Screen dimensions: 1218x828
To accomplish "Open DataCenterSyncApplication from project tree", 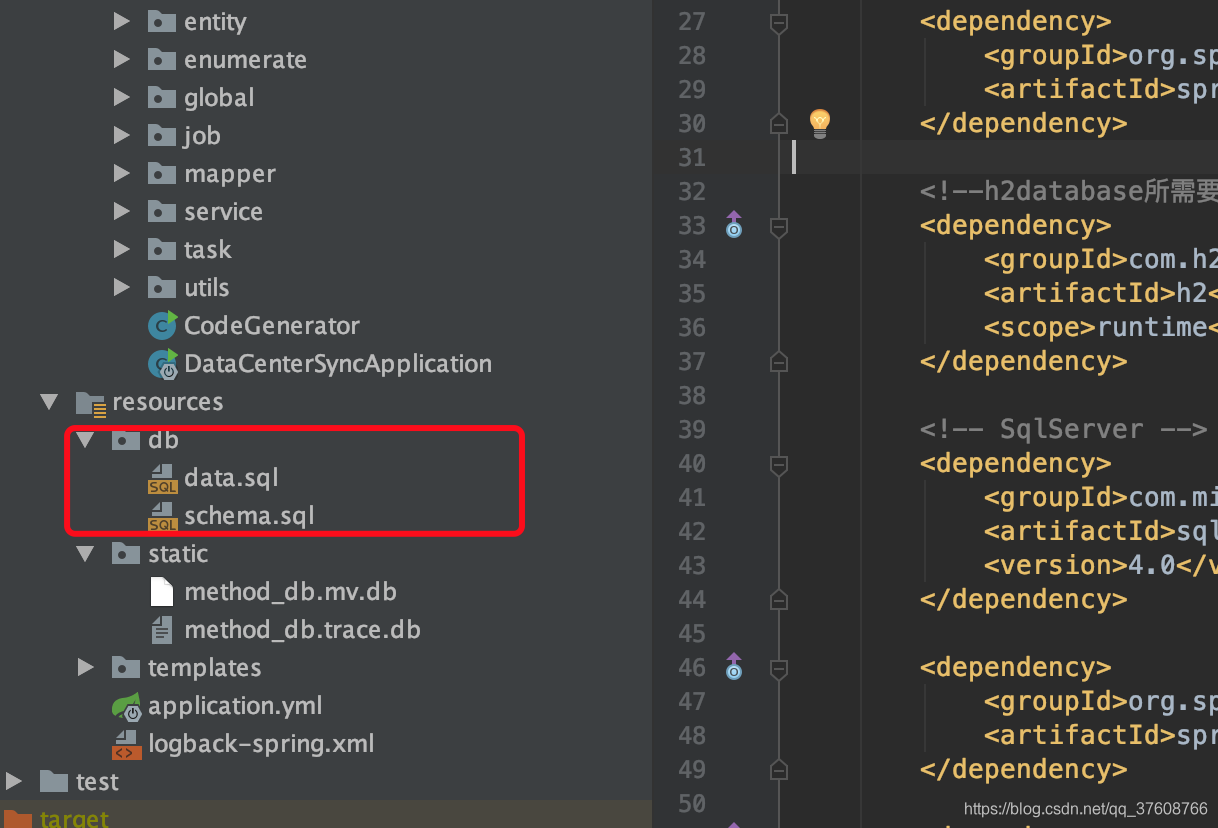I will coord(338,364).
